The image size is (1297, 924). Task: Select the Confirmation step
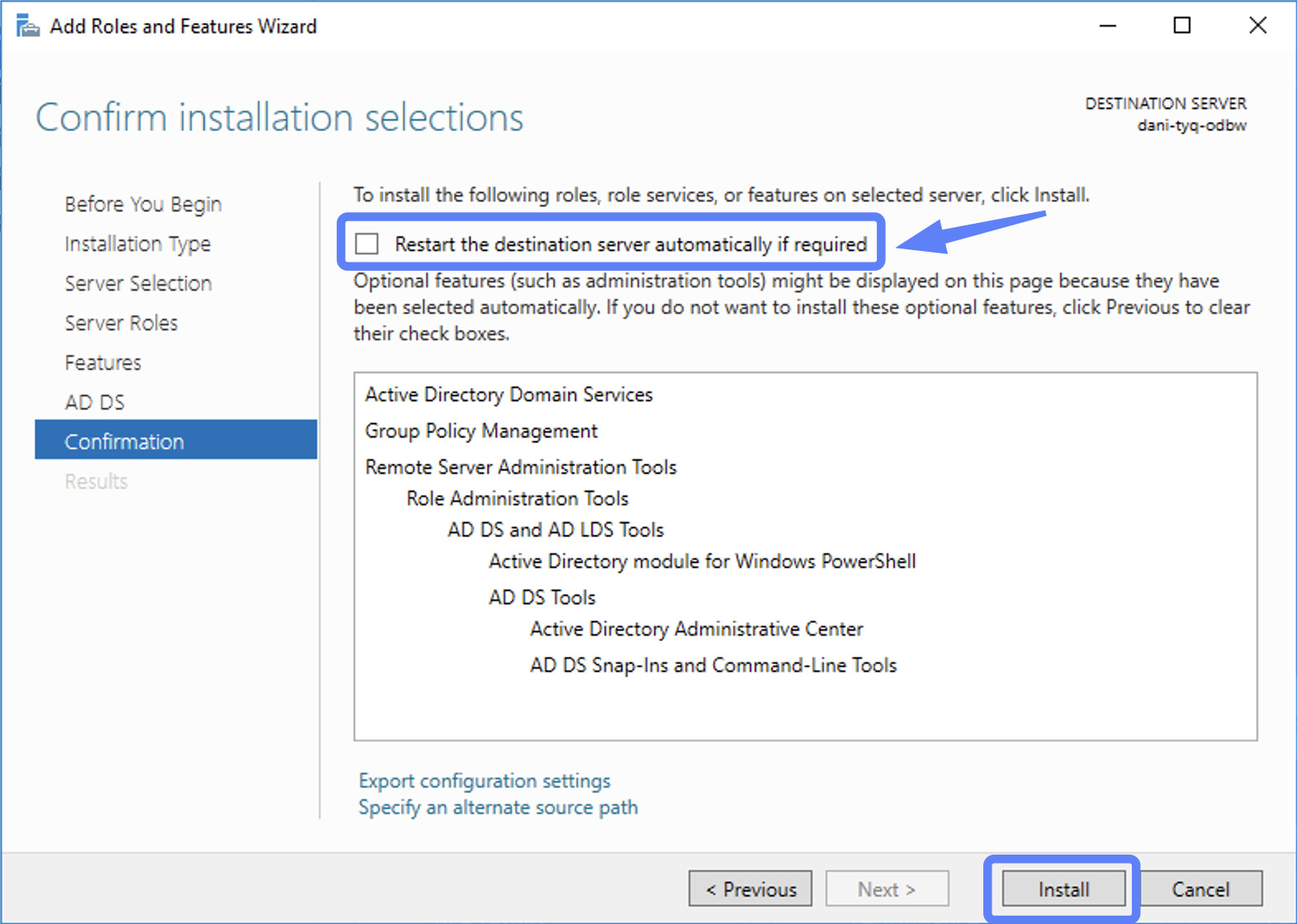tap(176, 439)
